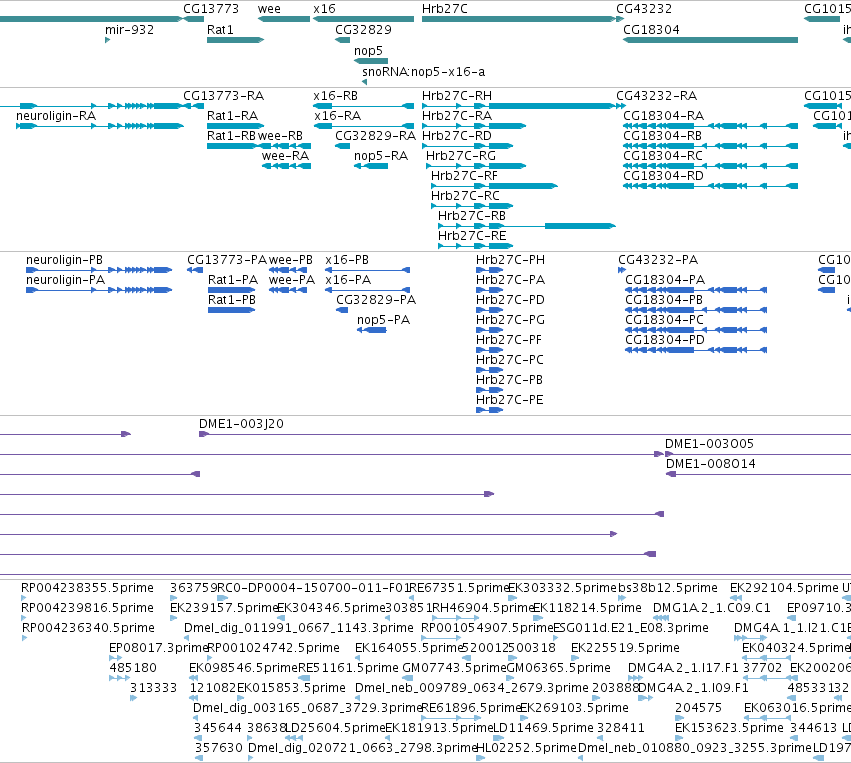
Task: Select the "wee-RA" transcript label
Action: [285, 156]
